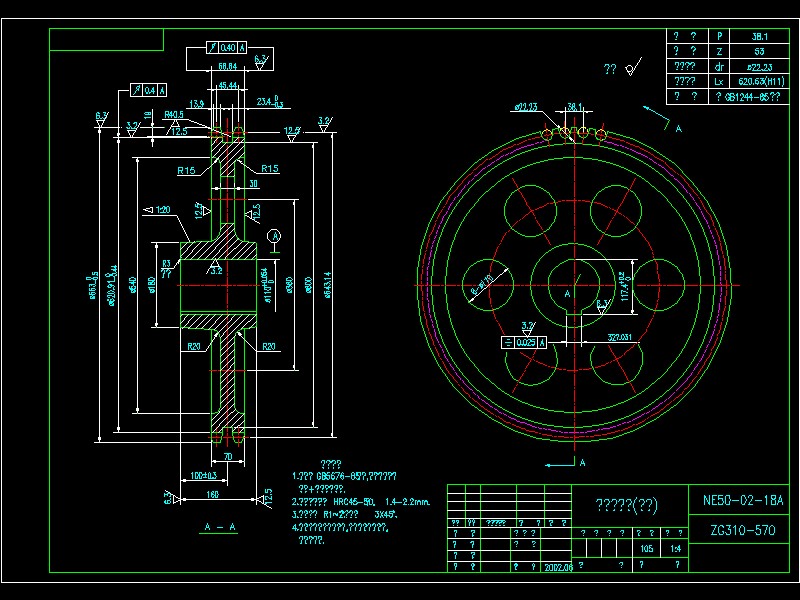
Task: Select the R15 label right of web
Action: tap(270, 168)
